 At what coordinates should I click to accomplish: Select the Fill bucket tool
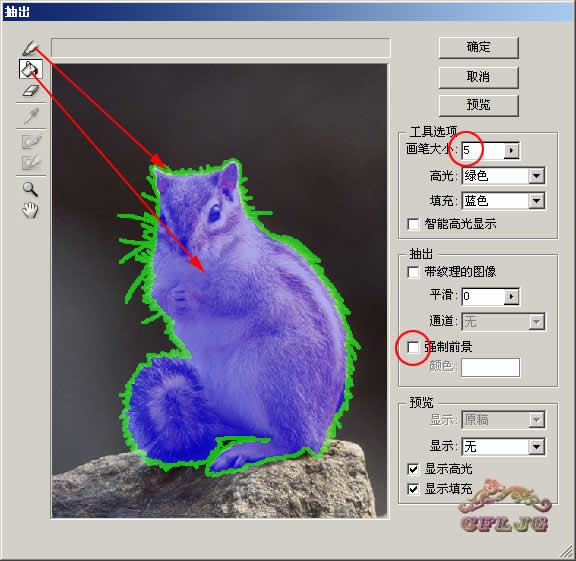[30, 69]
